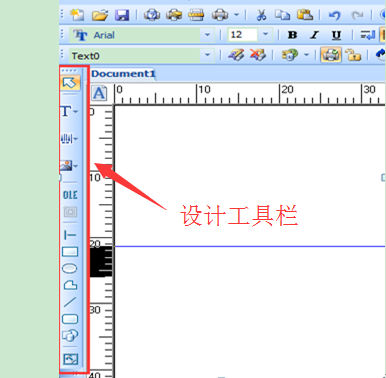Cut the selection with the scissors icon

[x=261, y=15]
